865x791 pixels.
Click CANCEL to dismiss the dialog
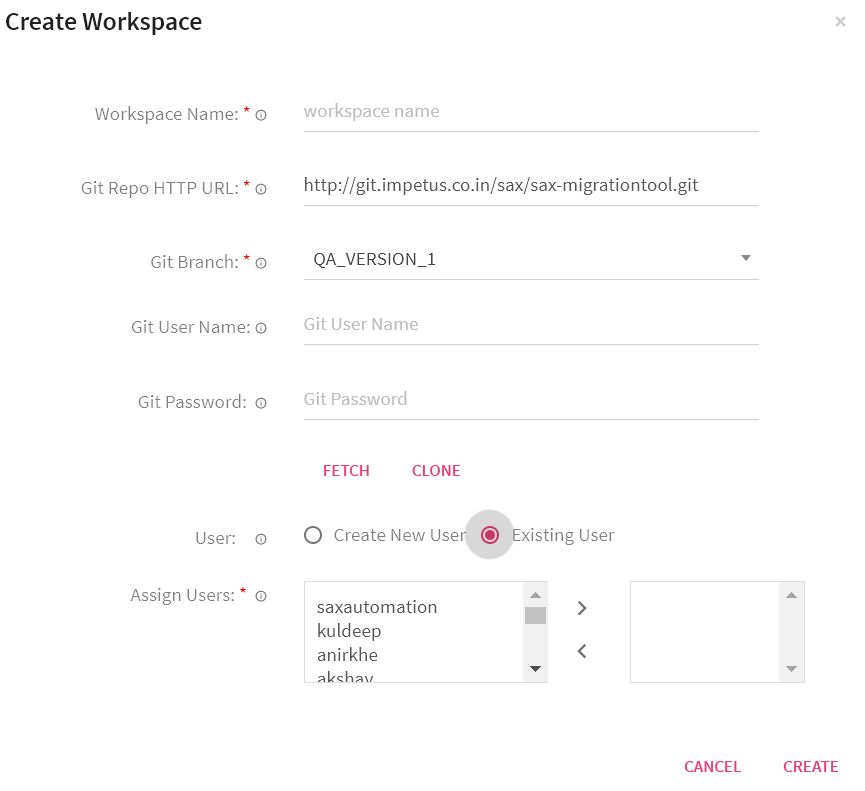pos(712,766)
